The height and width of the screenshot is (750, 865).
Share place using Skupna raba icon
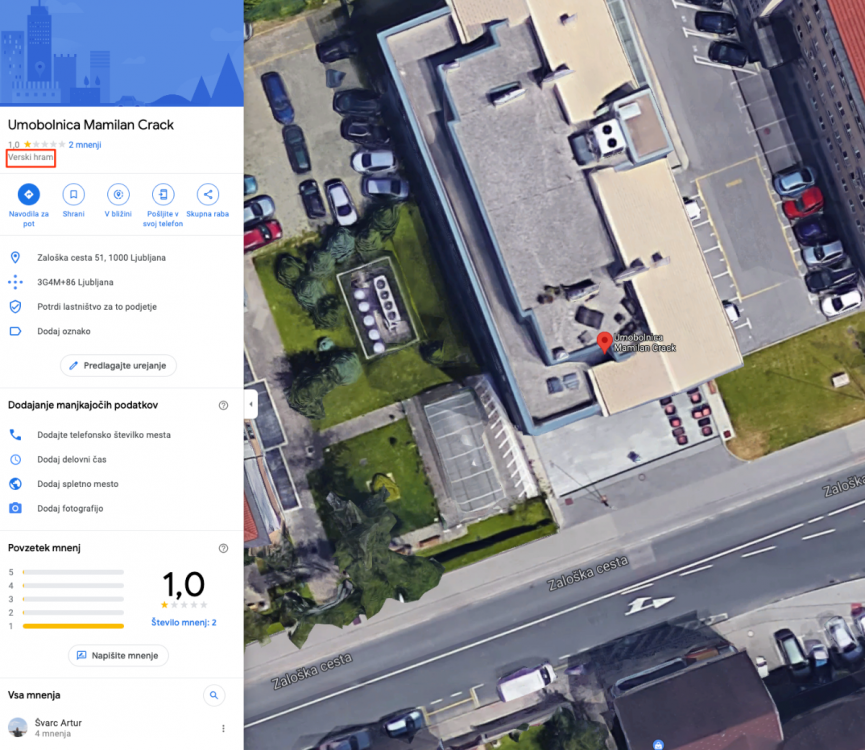click(x=207, y=194)
